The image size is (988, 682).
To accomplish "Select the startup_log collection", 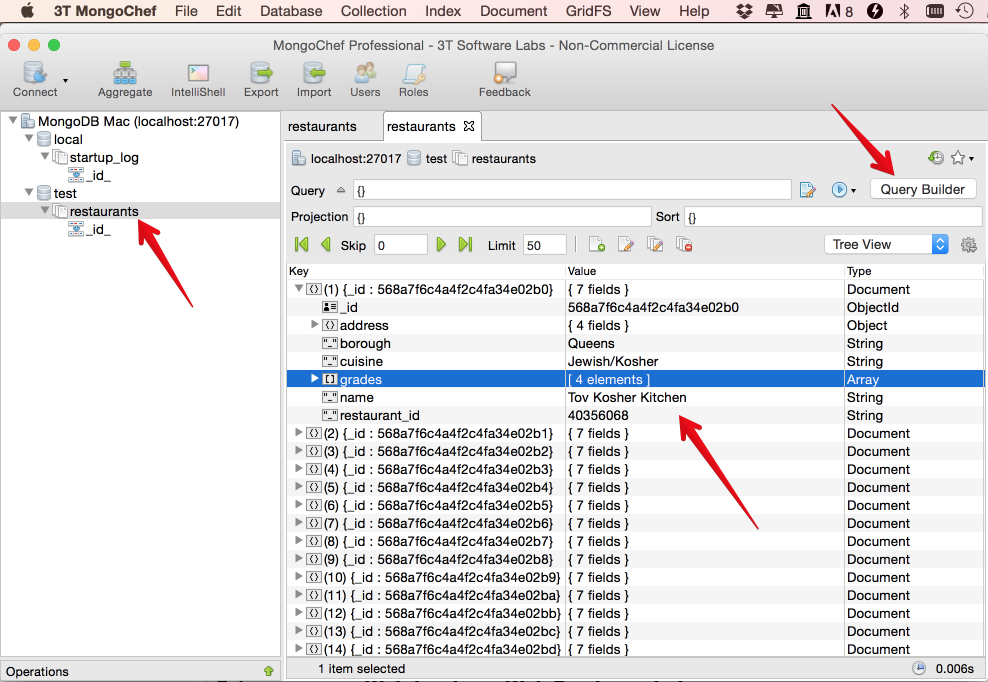I will (104, 157).
